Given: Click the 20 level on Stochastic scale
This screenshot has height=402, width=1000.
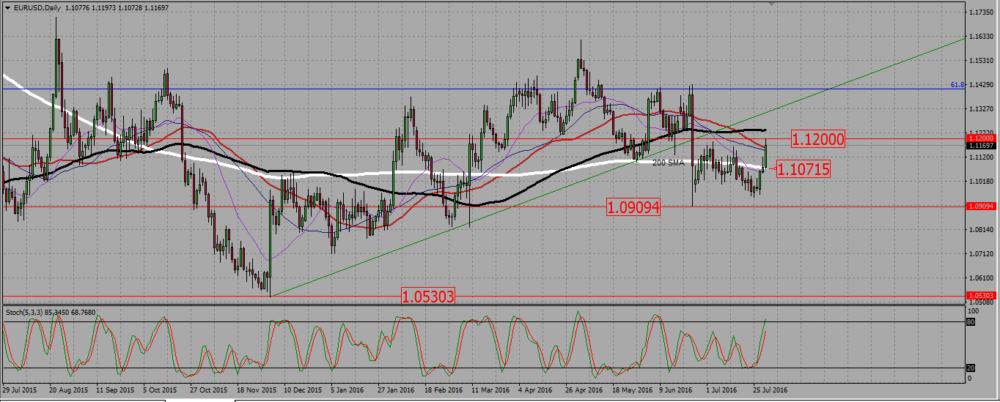Looking at the screenshot, I should tap(972, 368).
